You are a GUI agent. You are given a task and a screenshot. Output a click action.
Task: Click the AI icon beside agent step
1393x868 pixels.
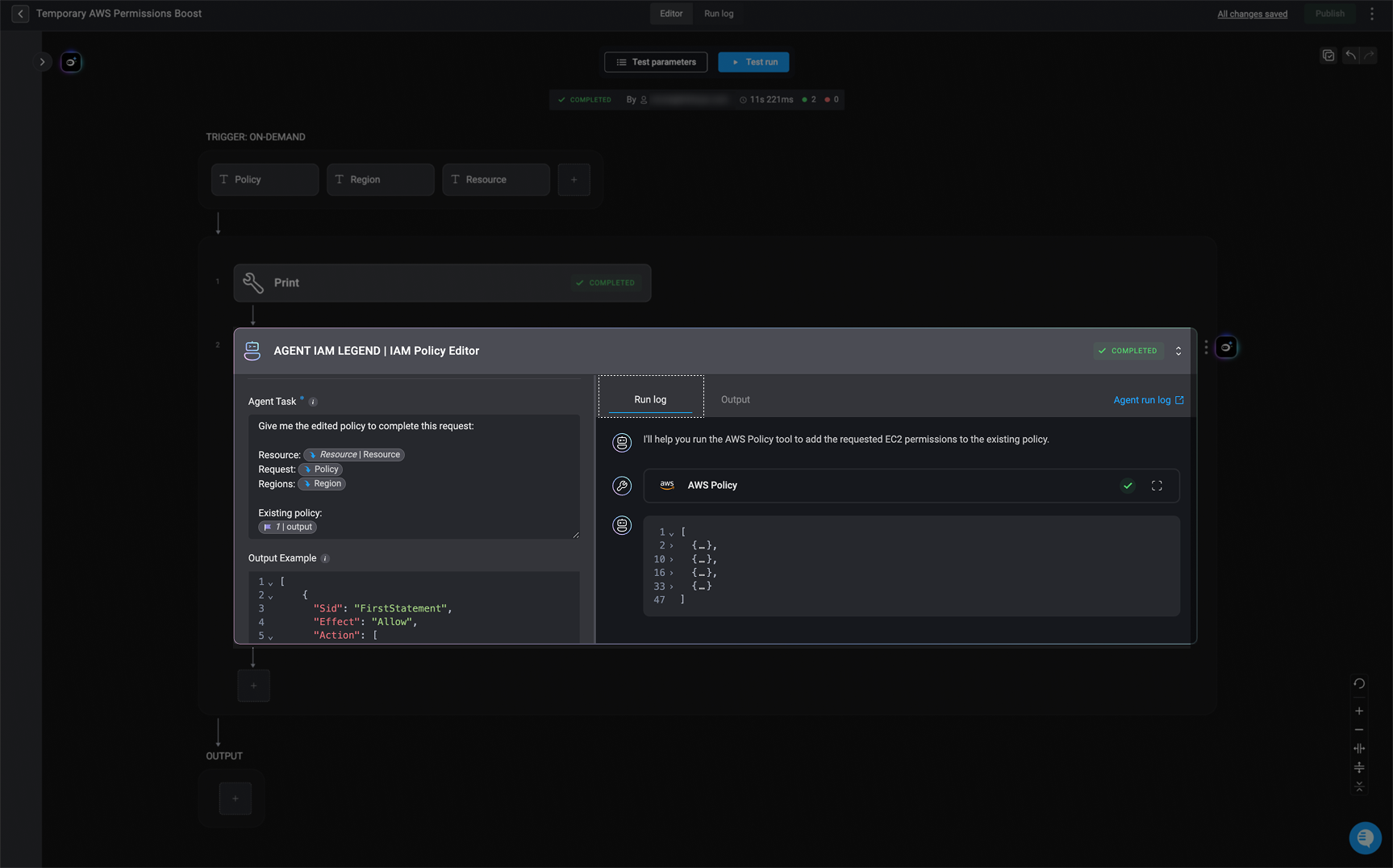(1226, 348)
